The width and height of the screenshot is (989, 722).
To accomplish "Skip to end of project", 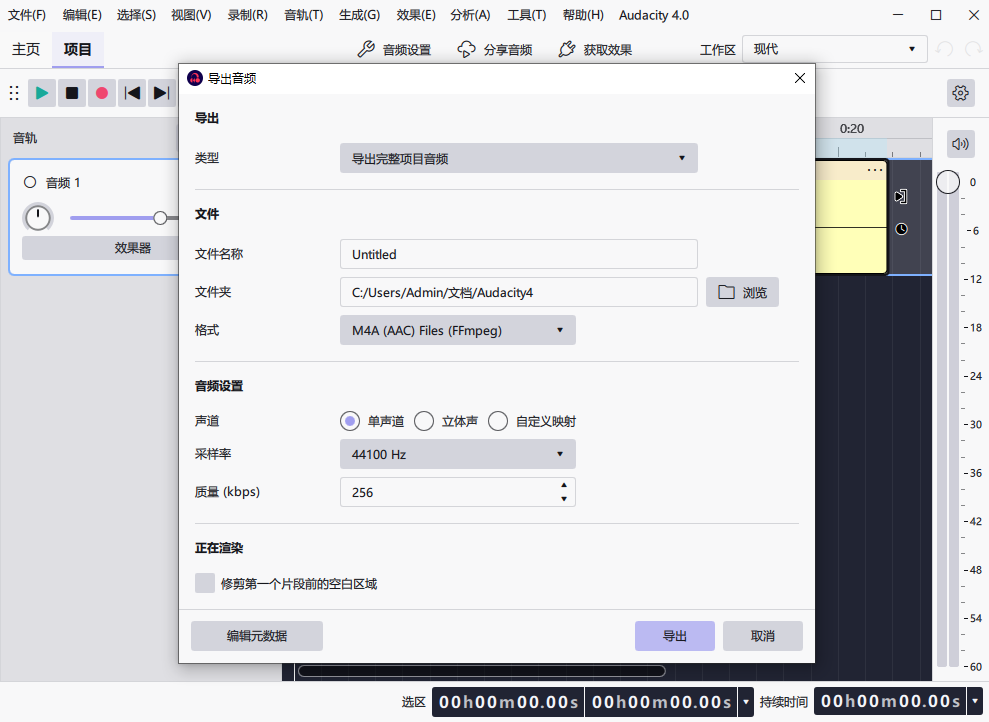I will (161, 93).
